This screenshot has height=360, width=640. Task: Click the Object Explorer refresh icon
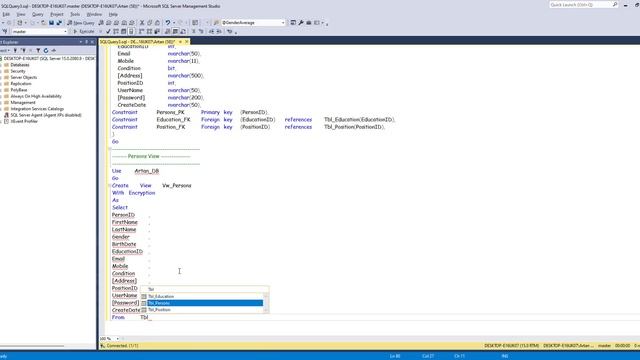click(x=46, y=51)
